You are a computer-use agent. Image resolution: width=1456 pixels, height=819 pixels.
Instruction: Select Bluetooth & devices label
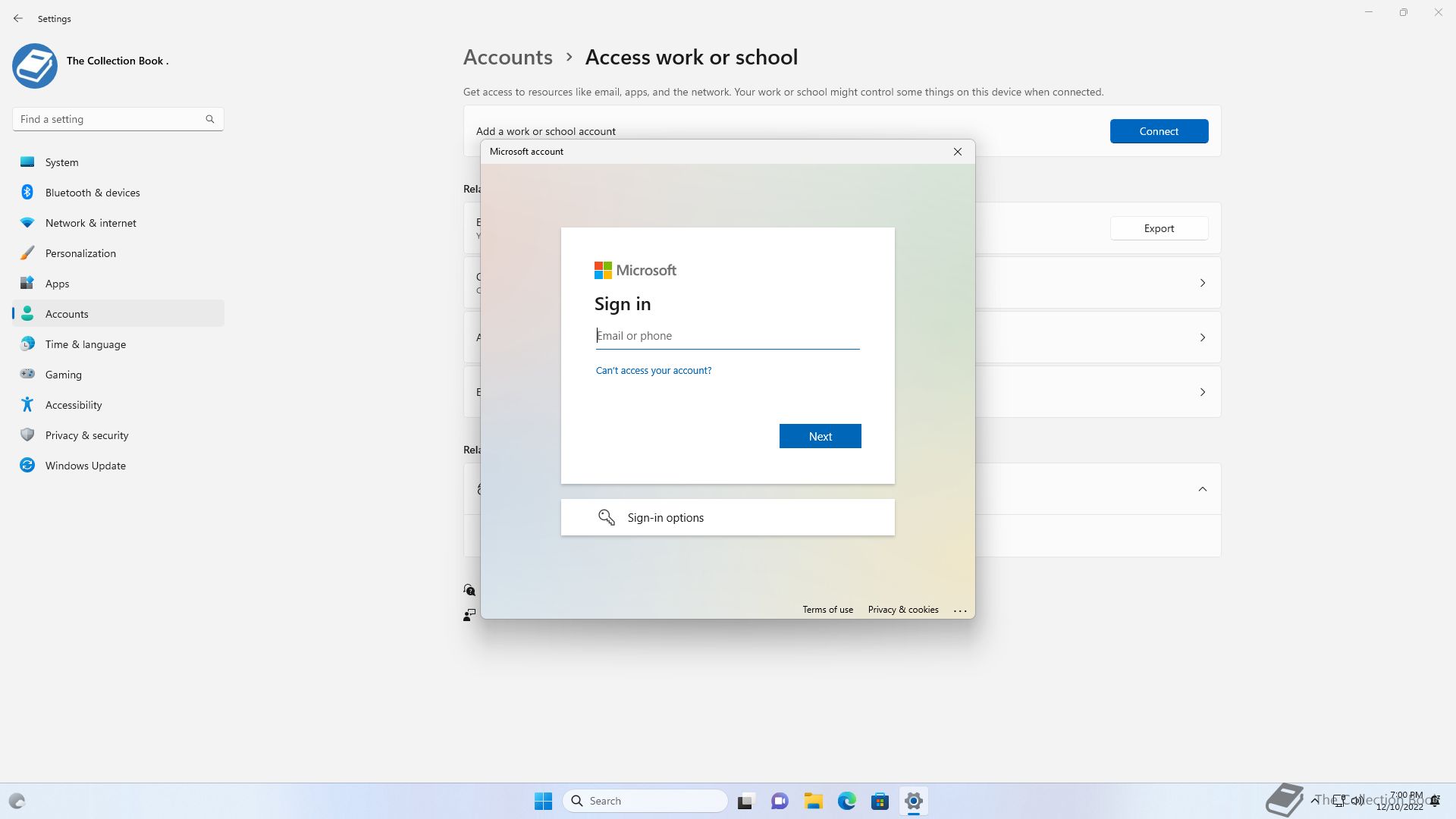[93, 193]
